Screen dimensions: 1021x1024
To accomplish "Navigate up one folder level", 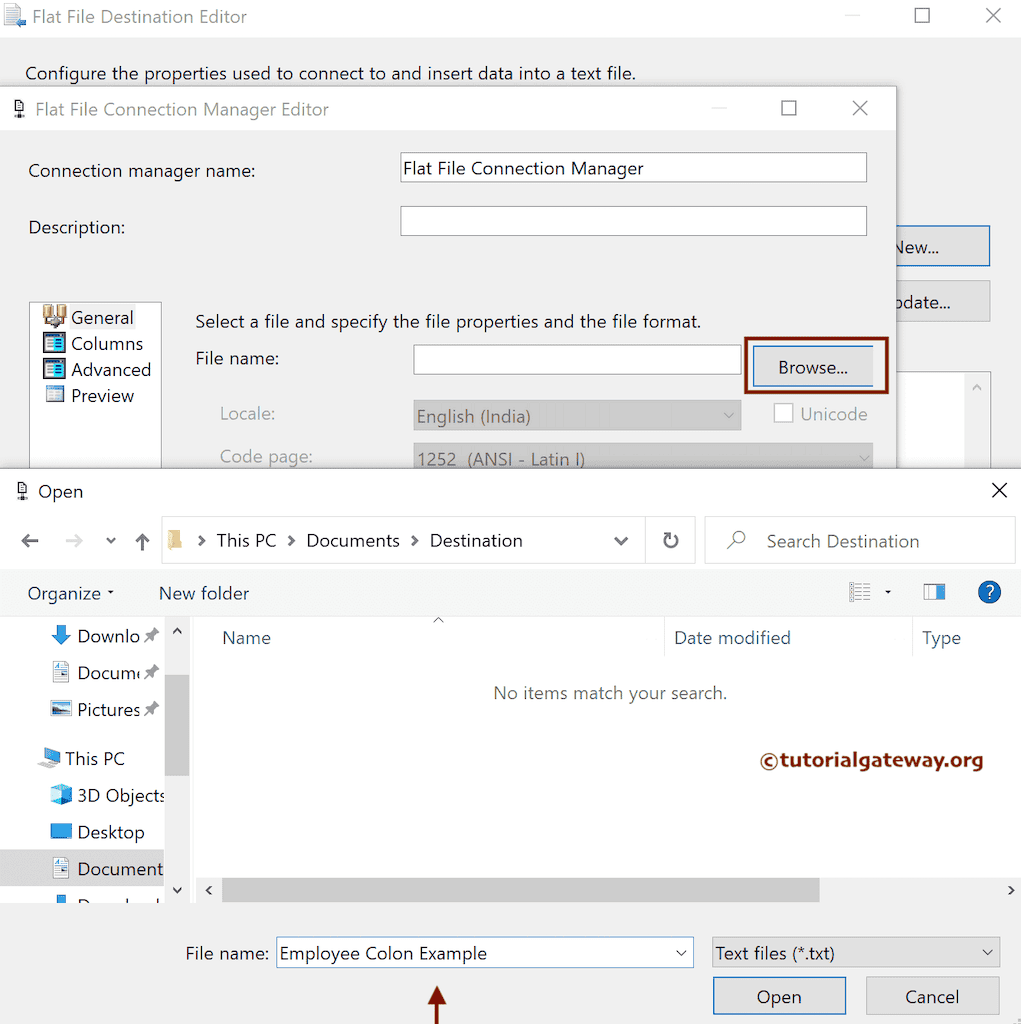I will (x=142, y=540).
